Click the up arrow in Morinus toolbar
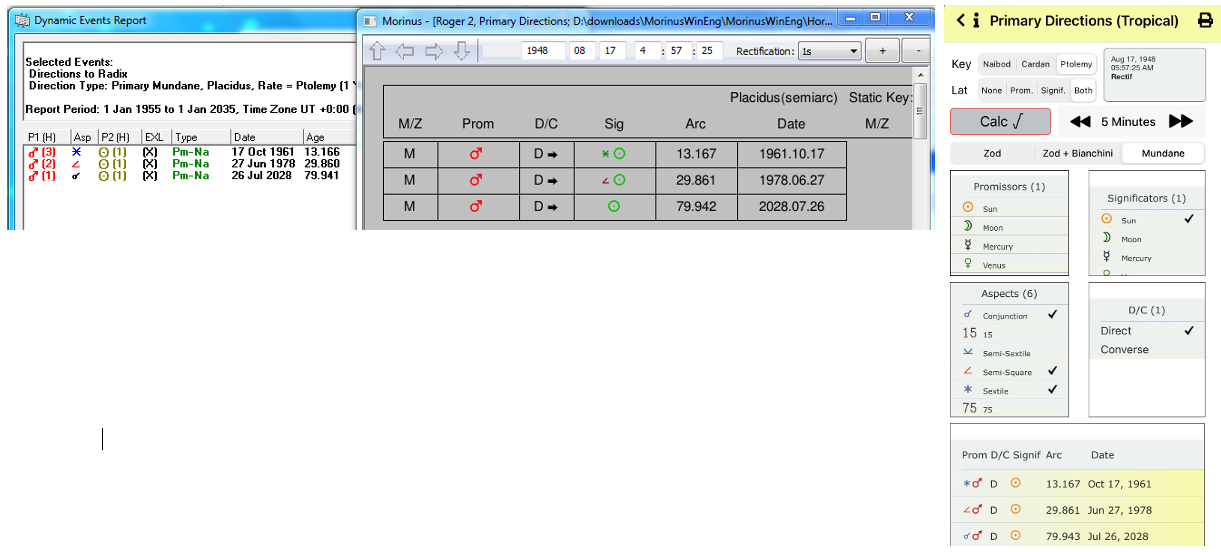1221x552 pixels. (377, 51)
